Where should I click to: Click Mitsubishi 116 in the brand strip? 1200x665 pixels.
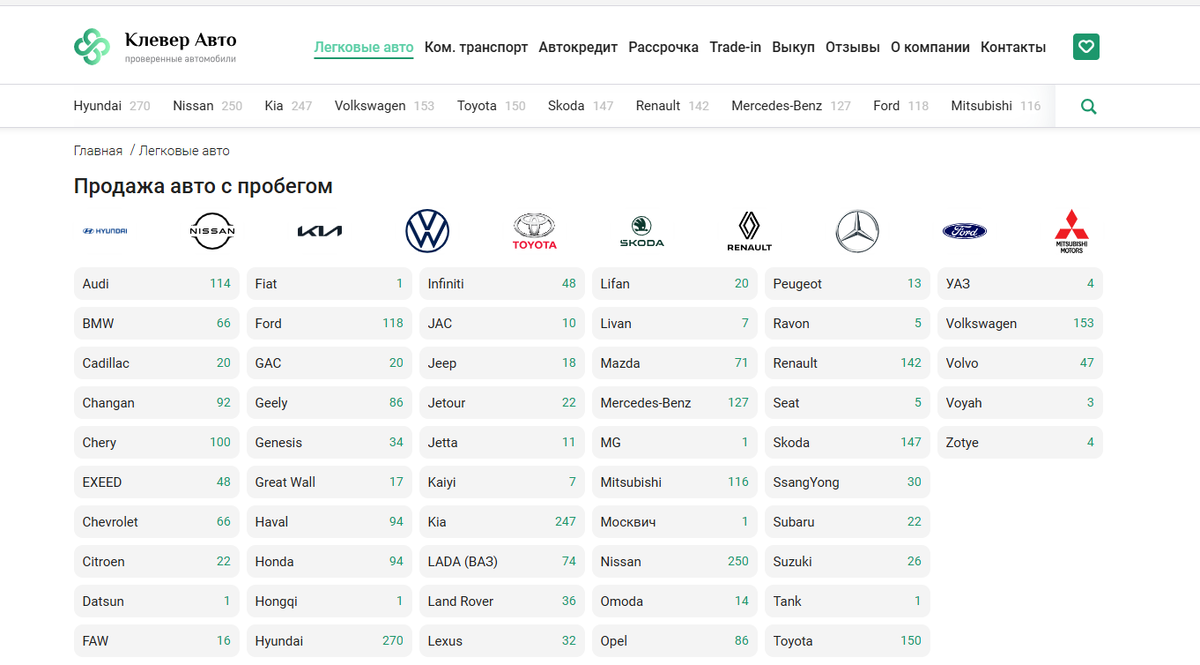click(995, 106)
